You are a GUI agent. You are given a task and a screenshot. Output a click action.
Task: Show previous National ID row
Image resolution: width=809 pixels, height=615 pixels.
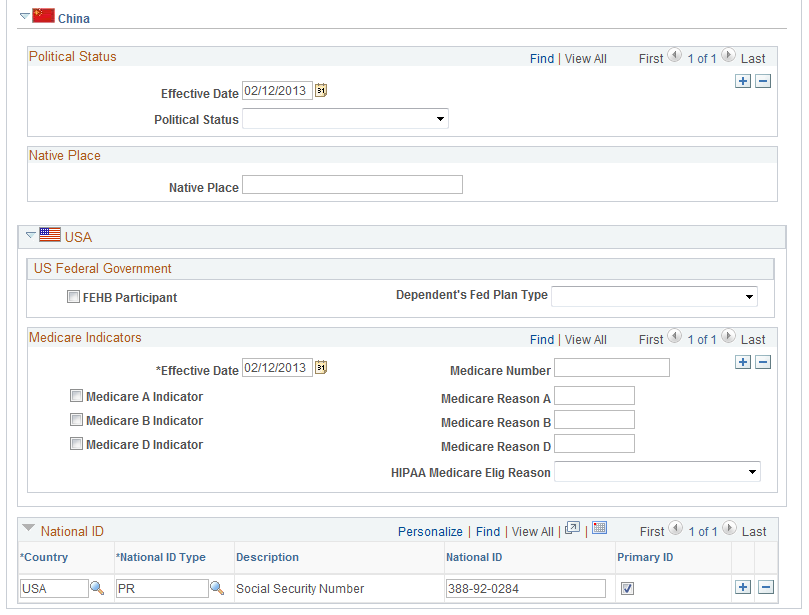675,528
